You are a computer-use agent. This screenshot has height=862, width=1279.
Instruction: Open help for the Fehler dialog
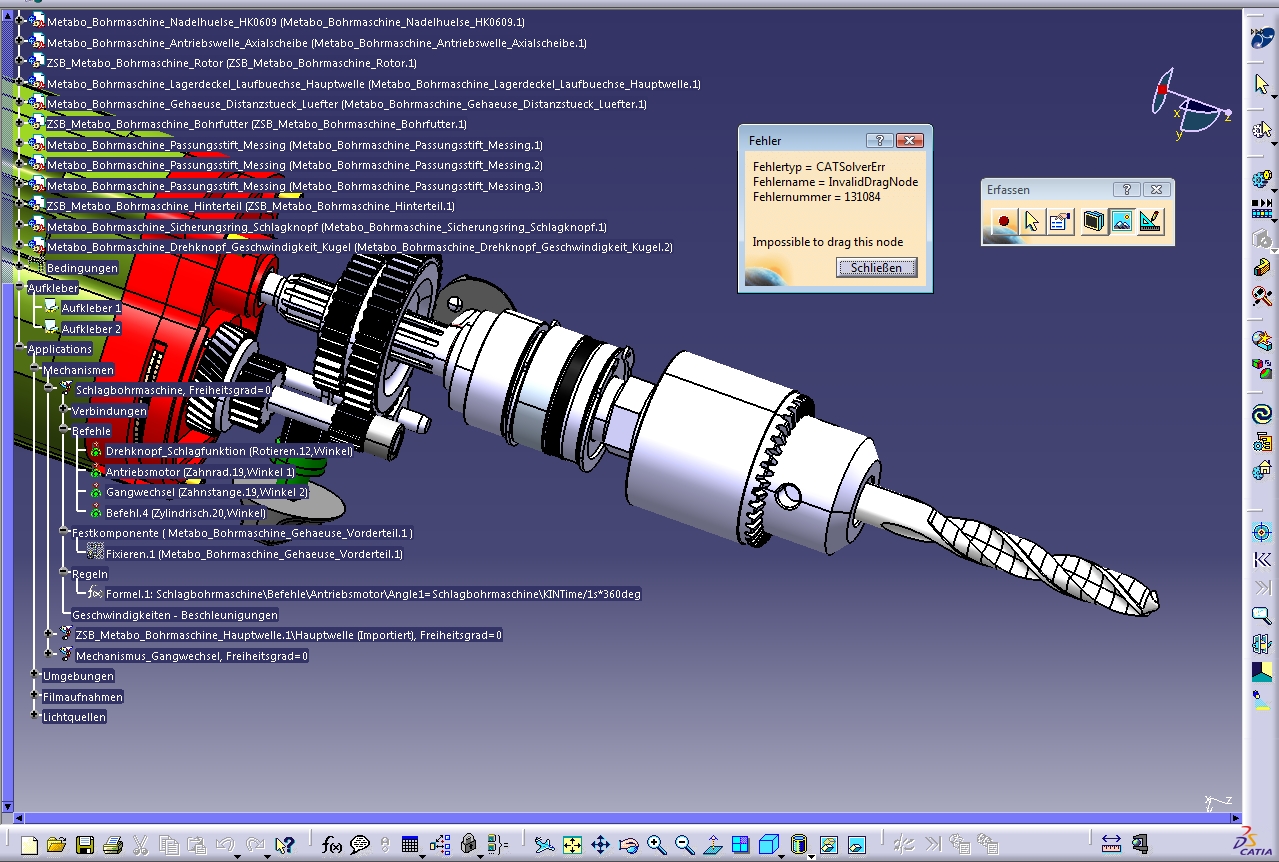pos(878,141)
